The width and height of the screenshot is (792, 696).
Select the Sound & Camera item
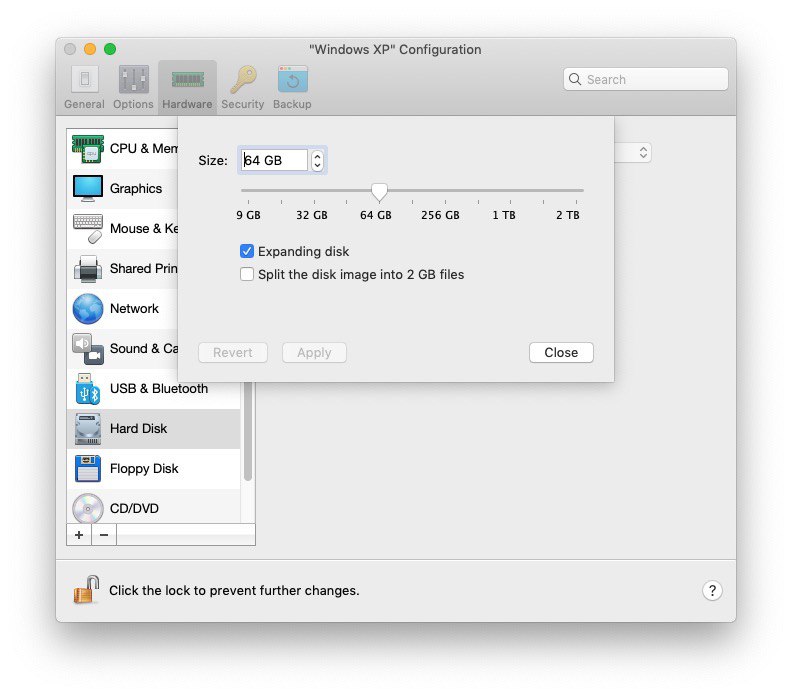[x=123, y=349]
